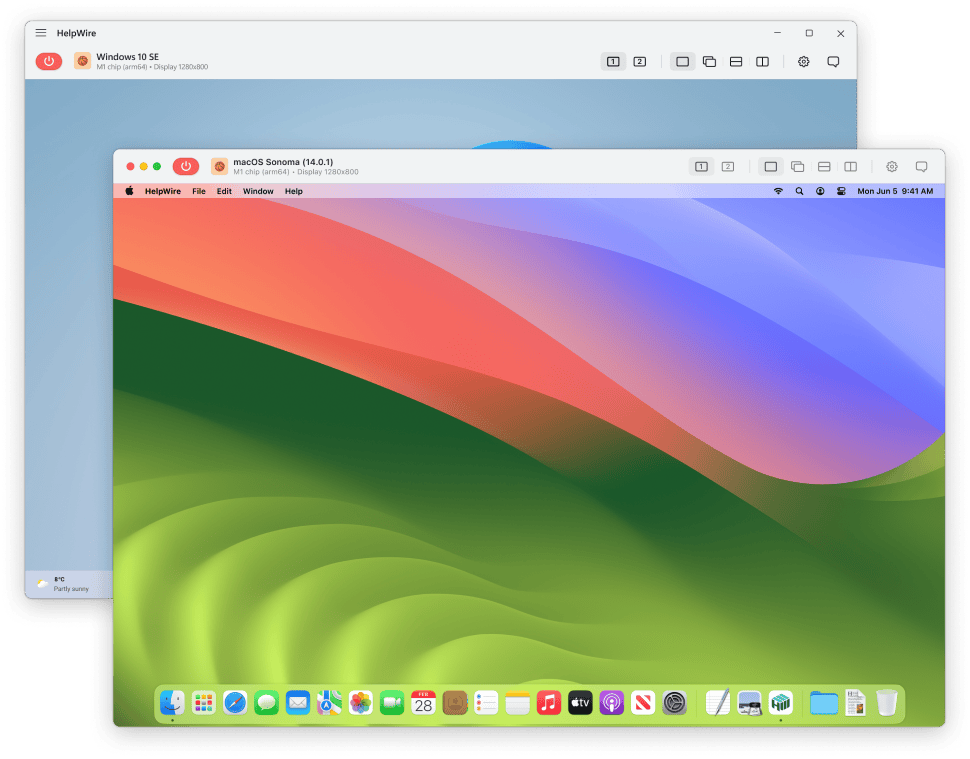Click the red power button for macOS Sonoma session

coord(185,166)
